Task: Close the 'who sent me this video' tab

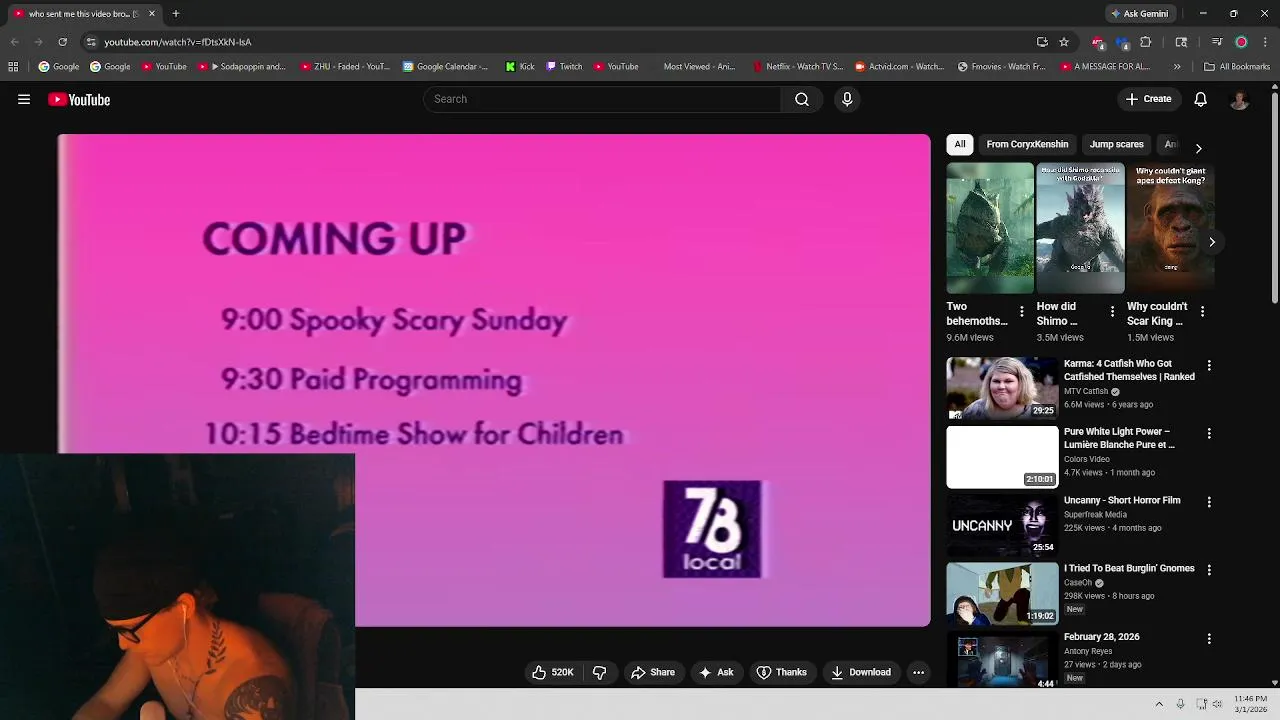Action: coord(152,14)
